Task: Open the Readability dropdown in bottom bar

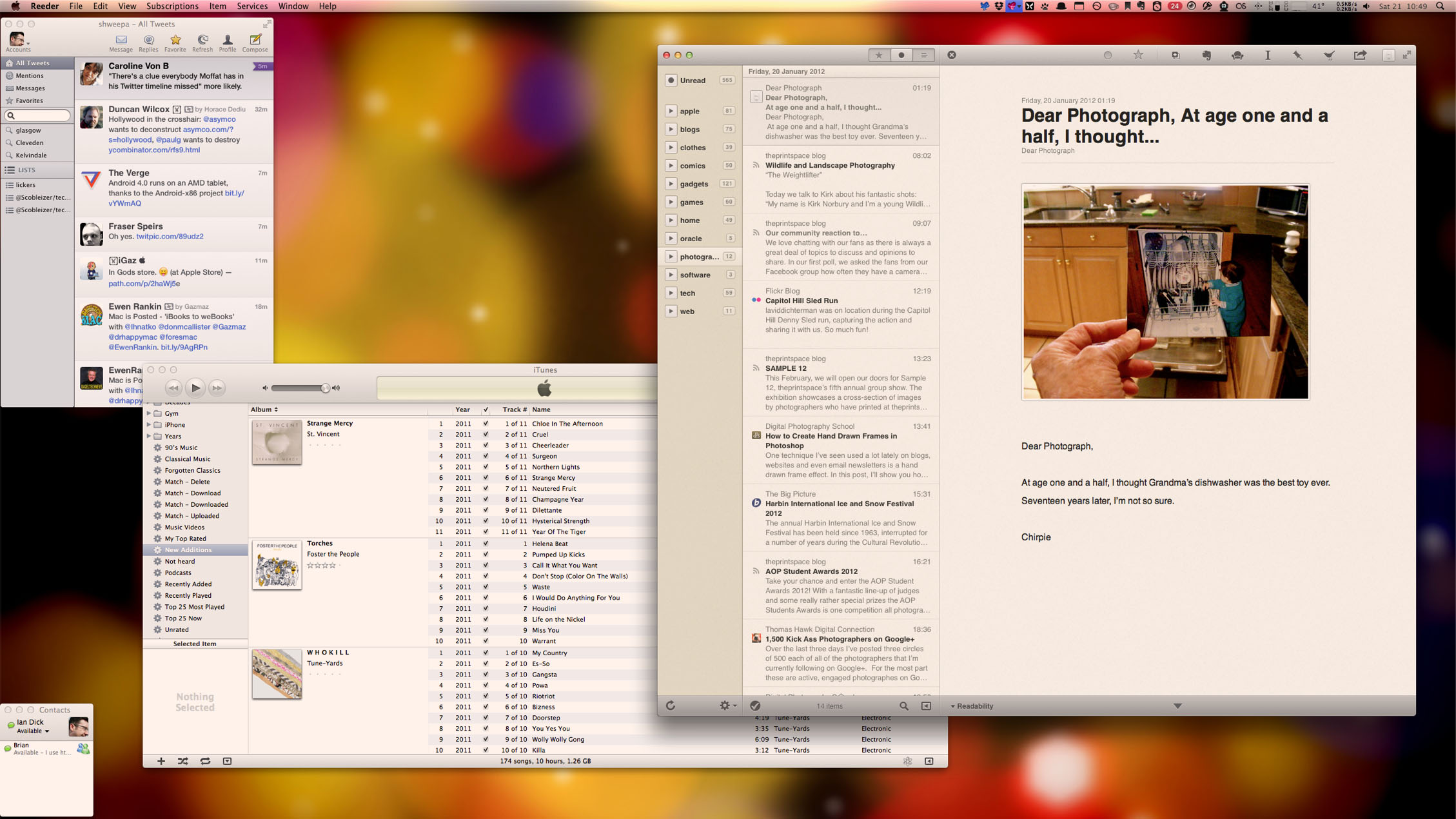Action: (x=971, y=706)
